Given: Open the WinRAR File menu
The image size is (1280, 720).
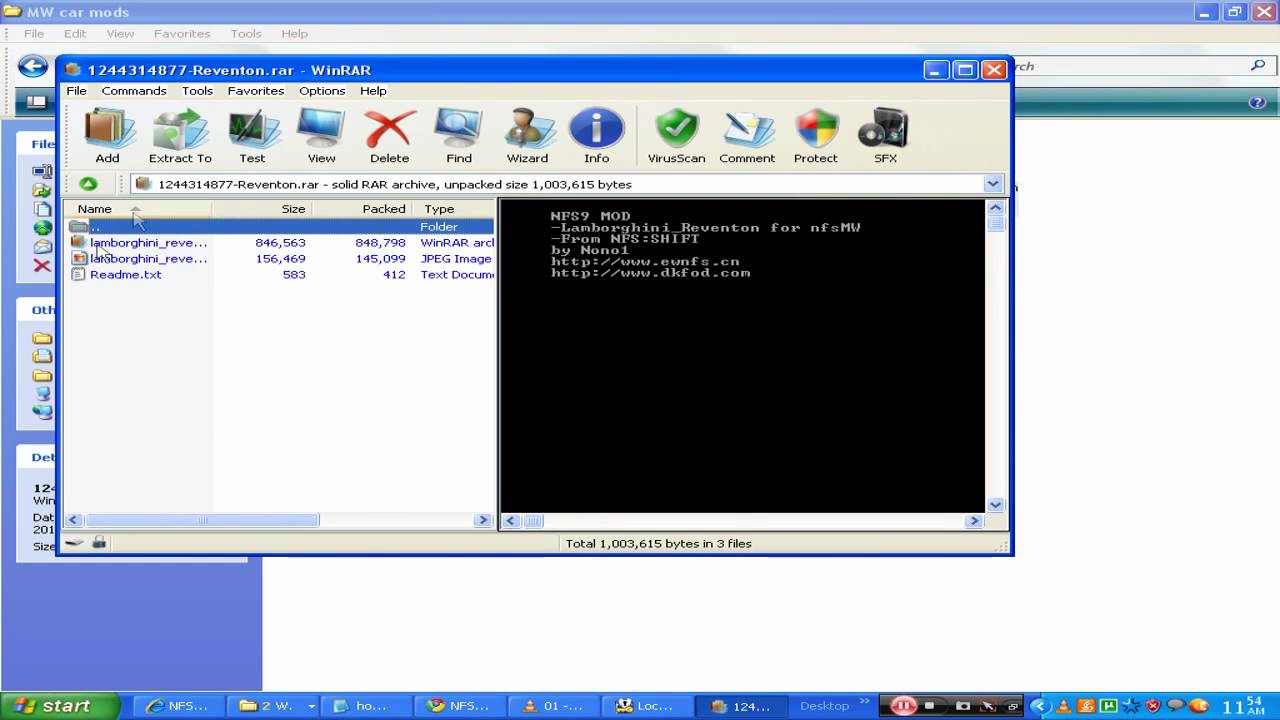Looking at the screenshot, I should tap(76, 90).
